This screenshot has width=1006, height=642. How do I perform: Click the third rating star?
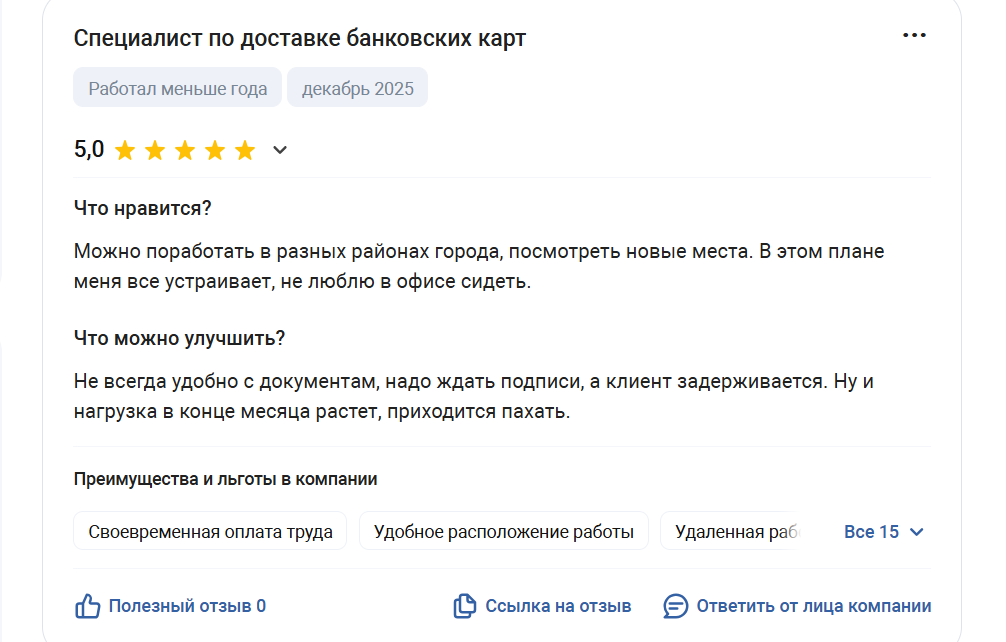[x=185, y=151]
